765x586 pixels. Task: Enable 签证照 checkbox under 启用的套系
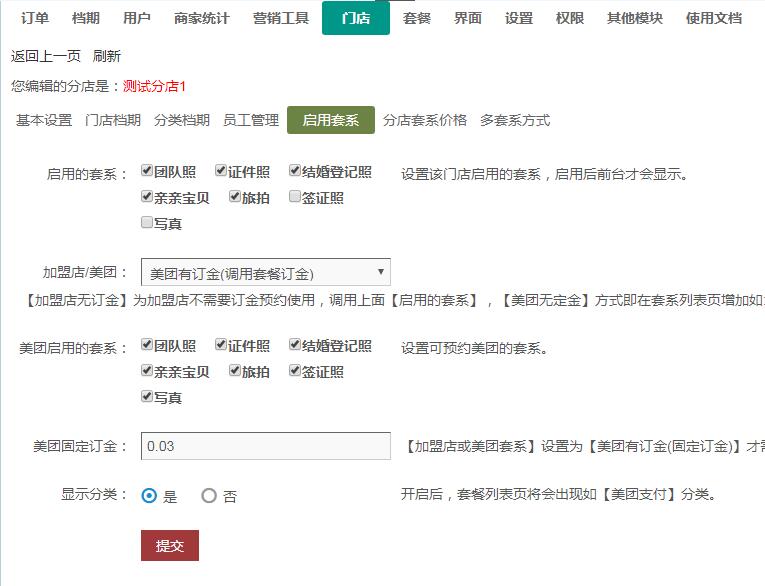tap(295, 198)
